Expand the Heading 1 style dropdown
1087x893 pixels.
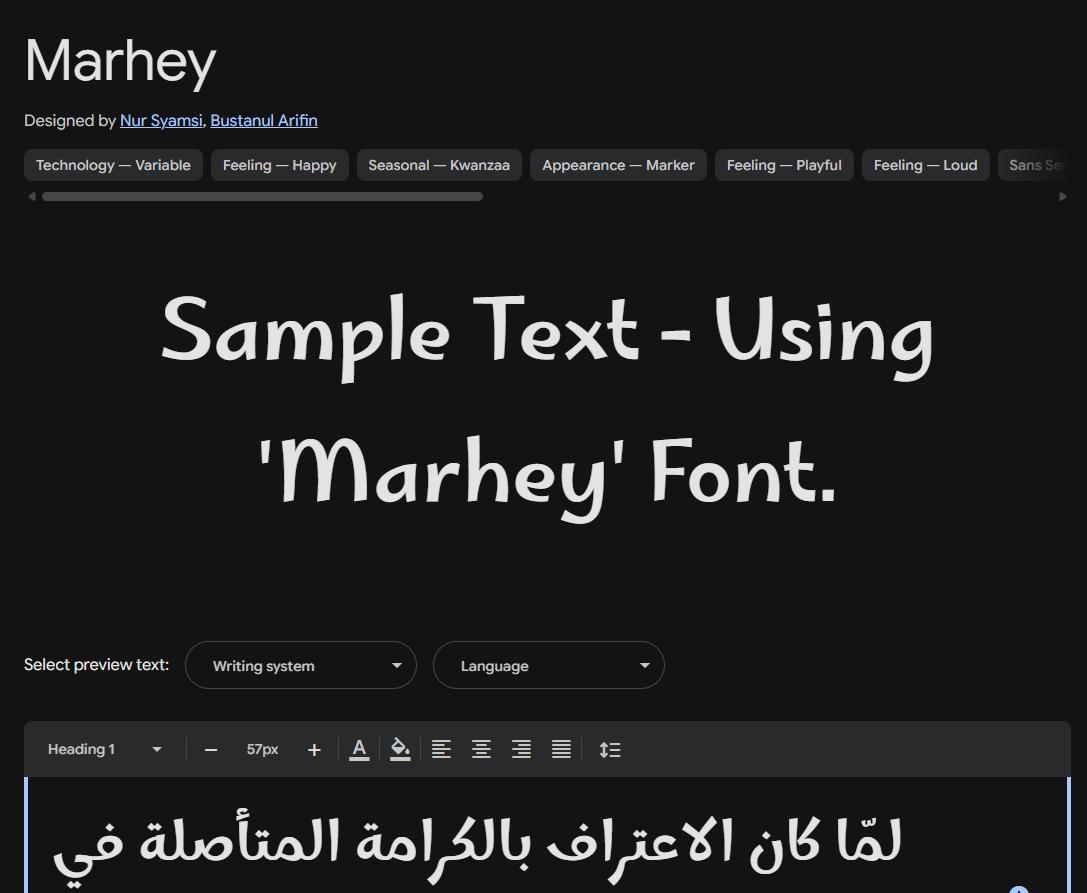tap(105, 749)
